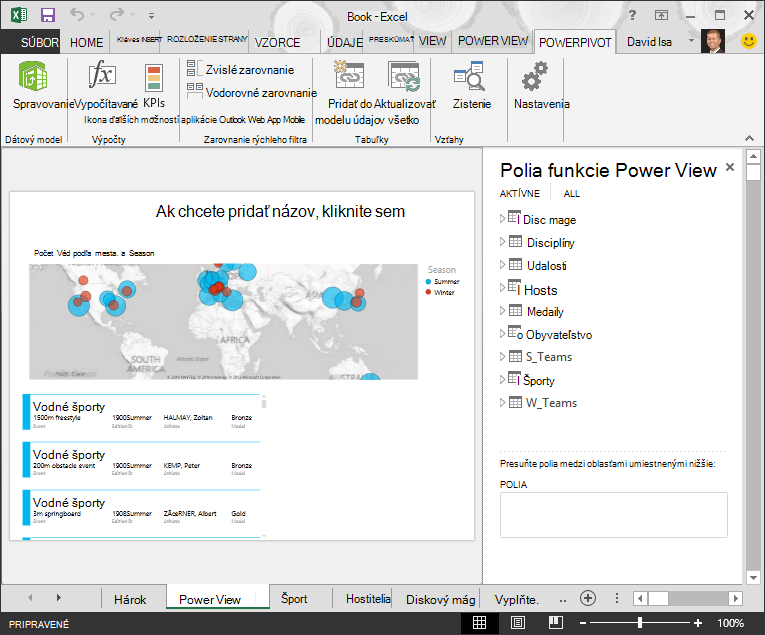
Task: Select the AKTÍVNE fields filter
Action: click(520, 194)
